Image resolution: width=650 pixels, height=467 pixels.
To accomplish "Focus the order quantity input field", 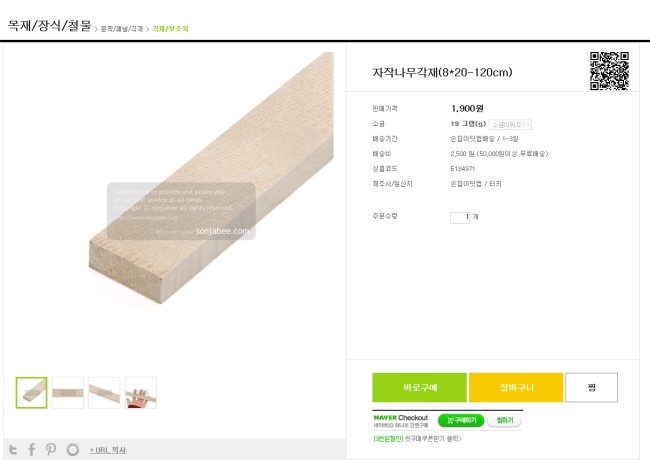I will [460, 217].
